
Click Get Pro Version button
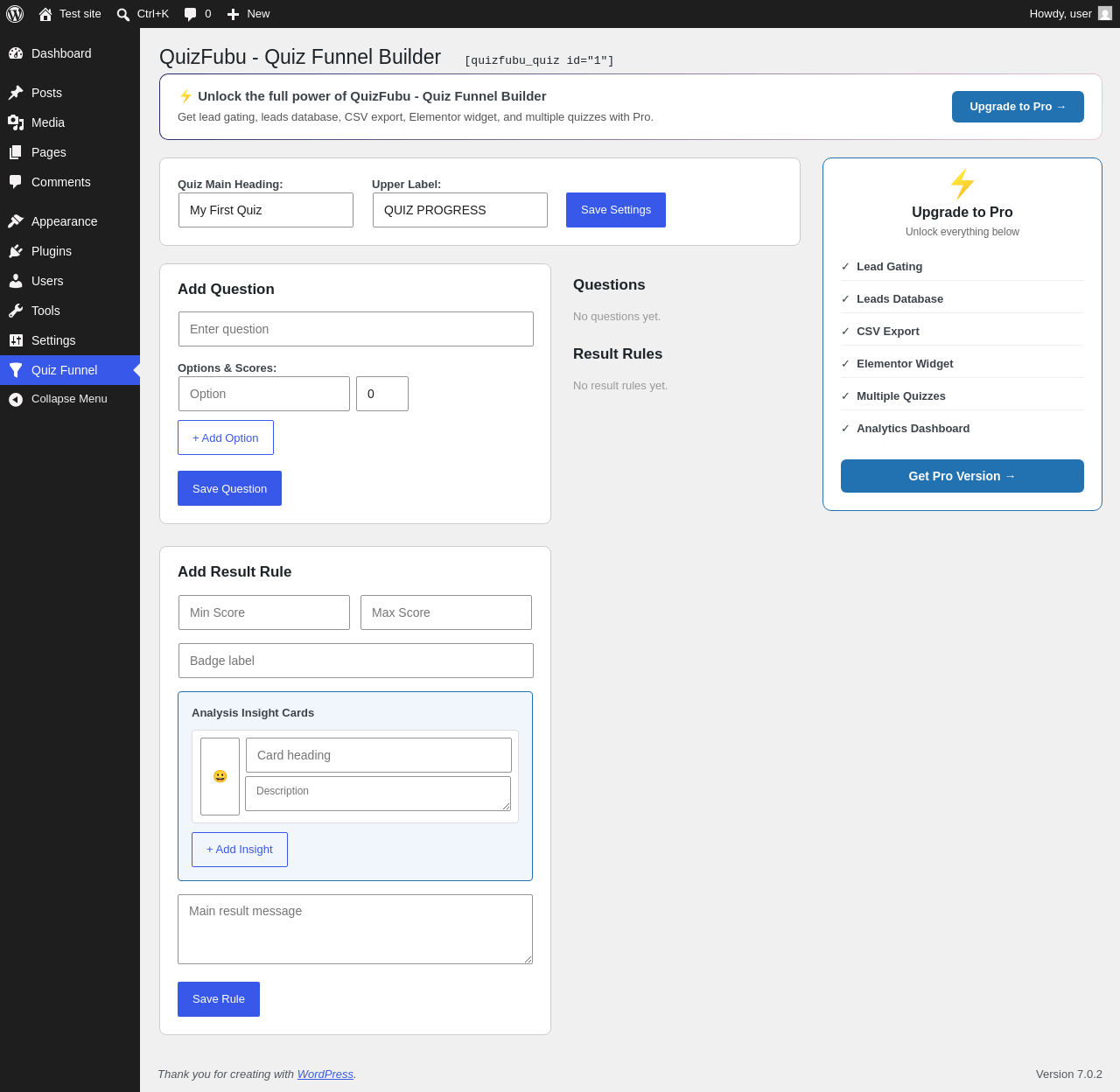click(962, 476)
